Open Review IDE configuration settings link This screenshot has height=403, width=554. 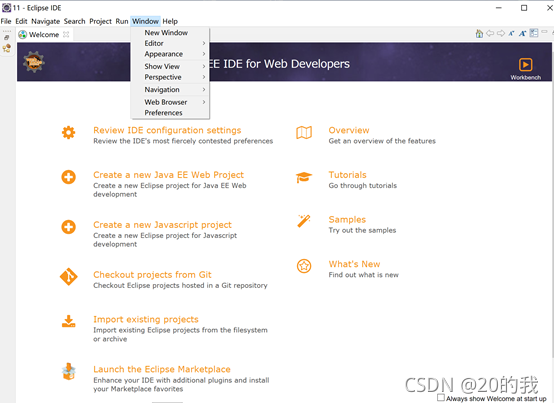pos(167,130)
